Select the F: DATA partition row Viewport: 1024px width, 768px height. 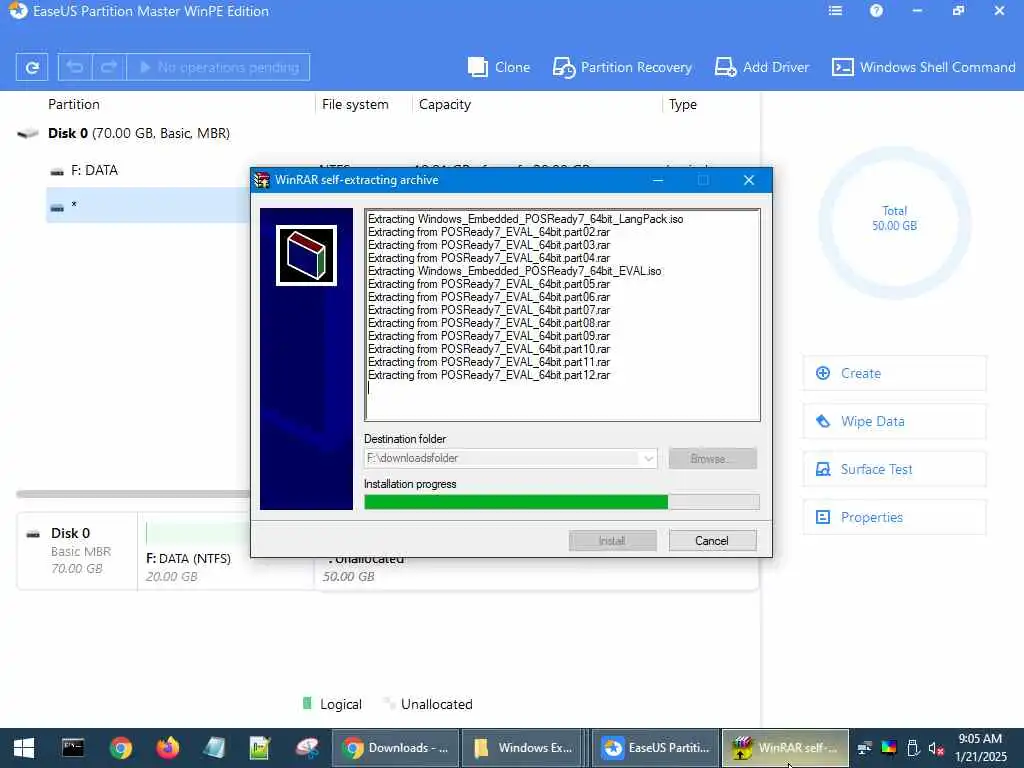coord(148,170)
